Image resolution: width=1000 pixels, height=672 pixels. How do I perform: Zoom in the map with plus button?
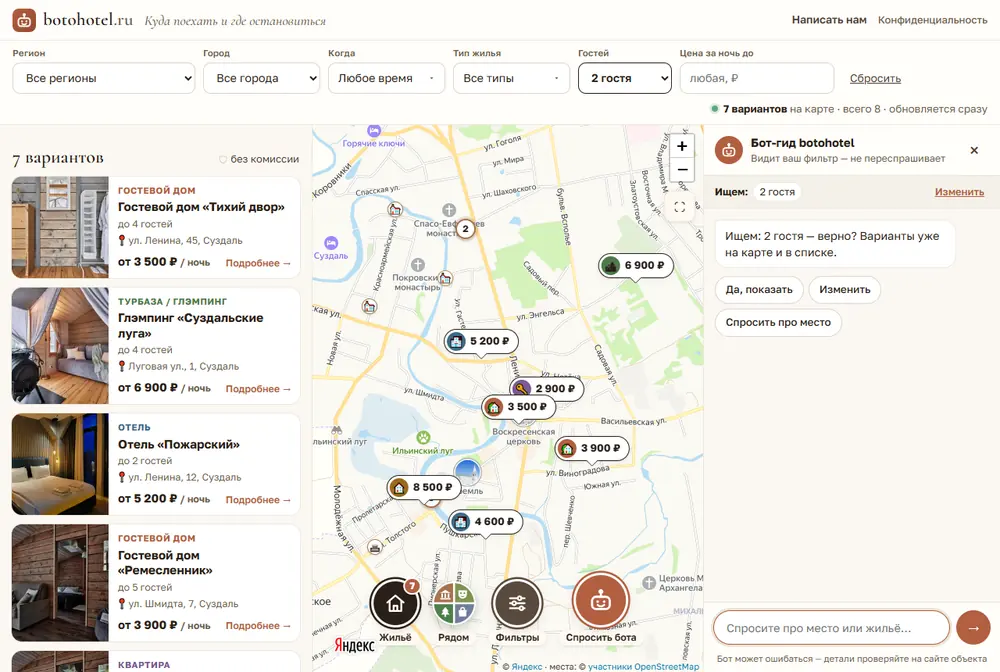pyautogui.click(x=682, y=146)
